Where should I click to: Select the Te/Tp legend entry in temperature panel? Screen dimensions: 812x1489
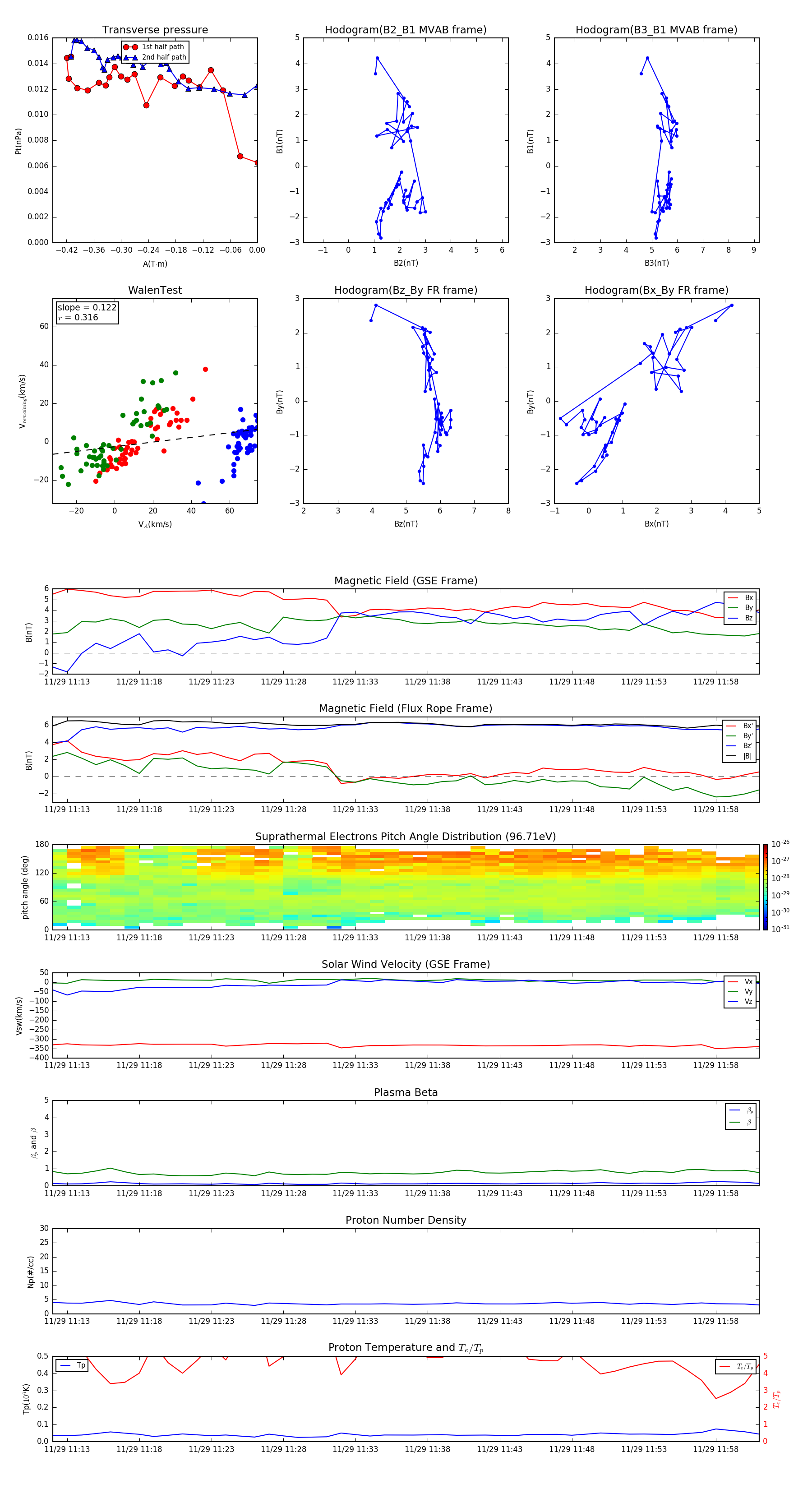737,1366
